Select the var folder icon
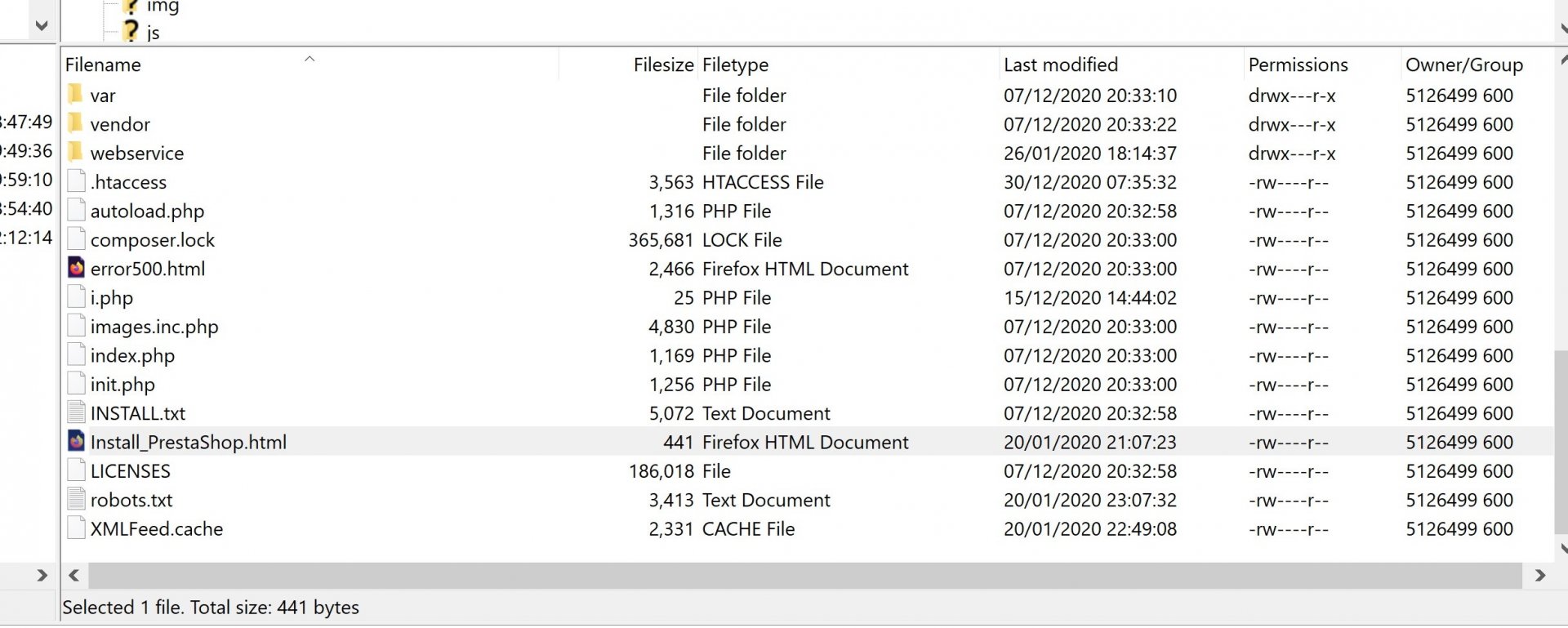This screenshot has height=628, width=1568. (76, 95)
